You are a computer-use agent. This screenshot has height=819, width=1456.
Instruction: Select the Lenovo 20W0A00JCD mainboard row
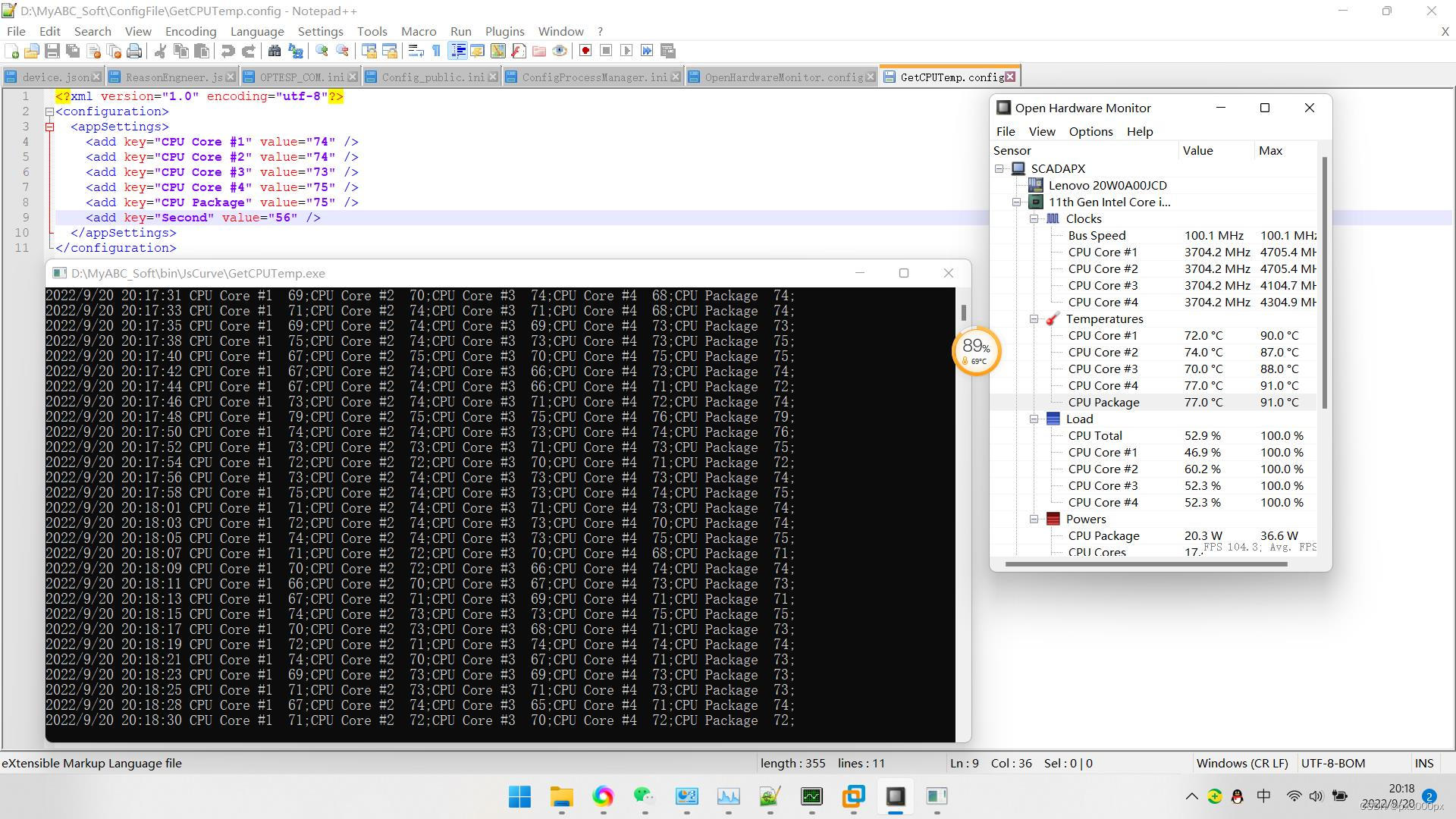1154,185
